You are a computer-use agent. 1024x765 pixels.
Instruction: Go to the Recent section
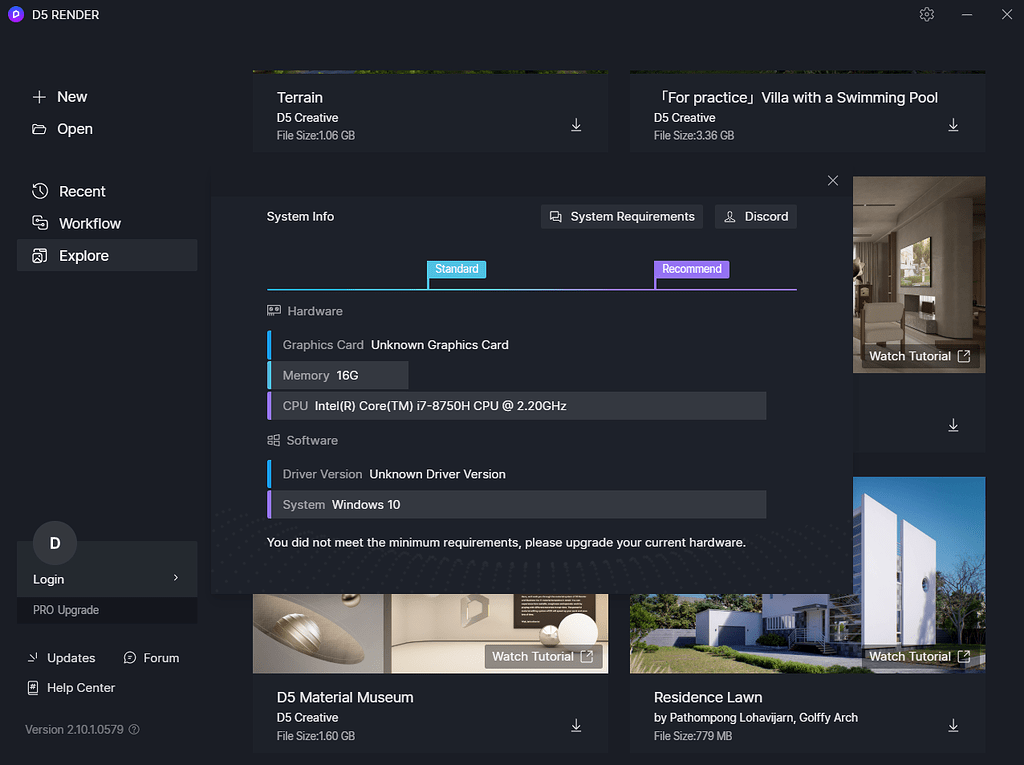point(69,191)
